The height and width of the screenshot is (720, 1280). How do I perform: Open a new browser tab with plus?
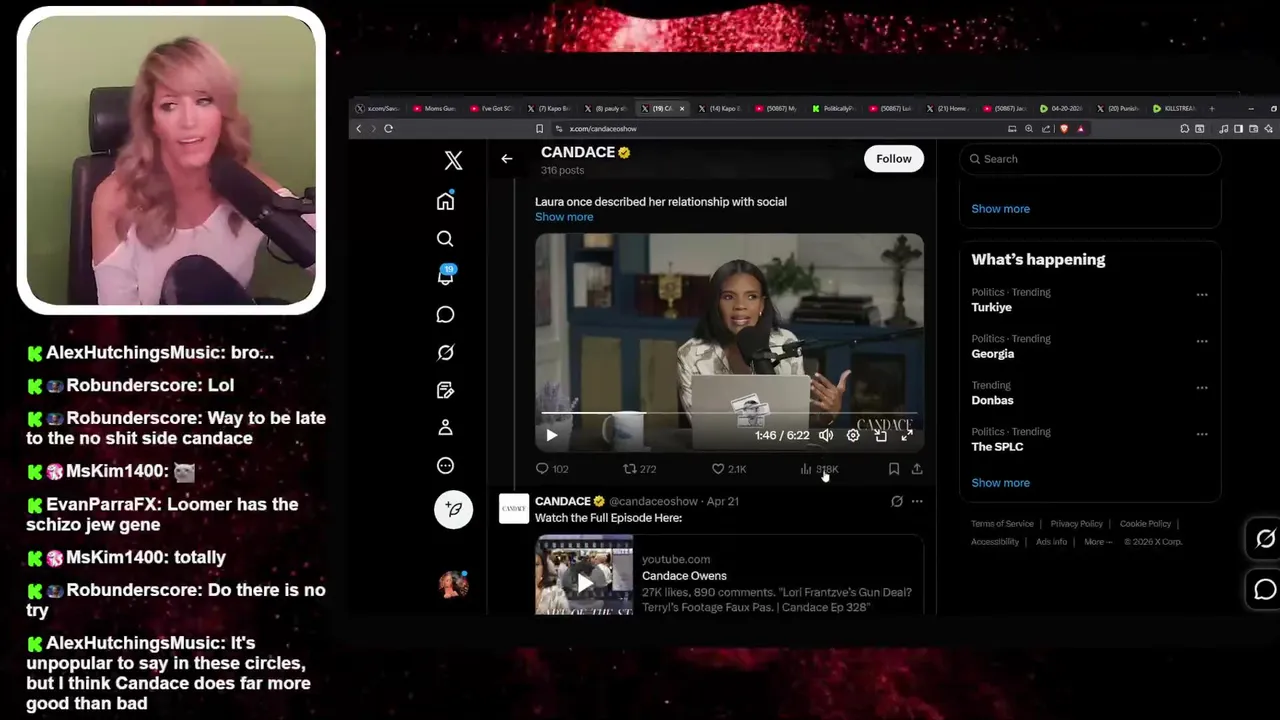point(1212,108)
